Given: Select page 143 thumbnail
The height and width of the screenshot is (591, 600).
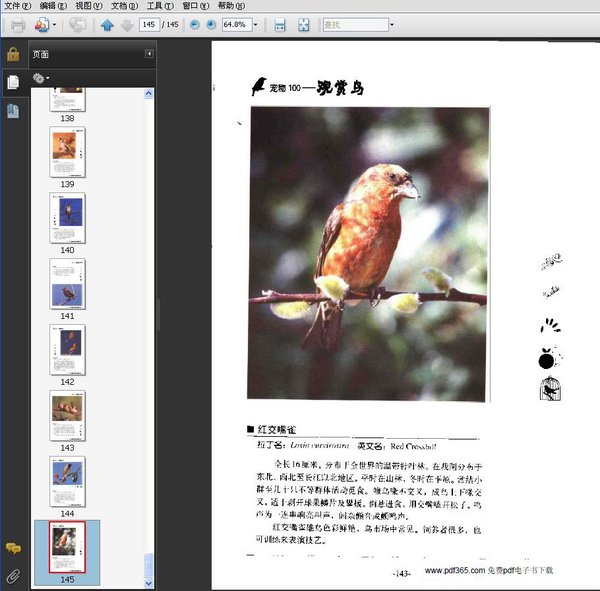Looking at the screenshot, I should (67, 415).
